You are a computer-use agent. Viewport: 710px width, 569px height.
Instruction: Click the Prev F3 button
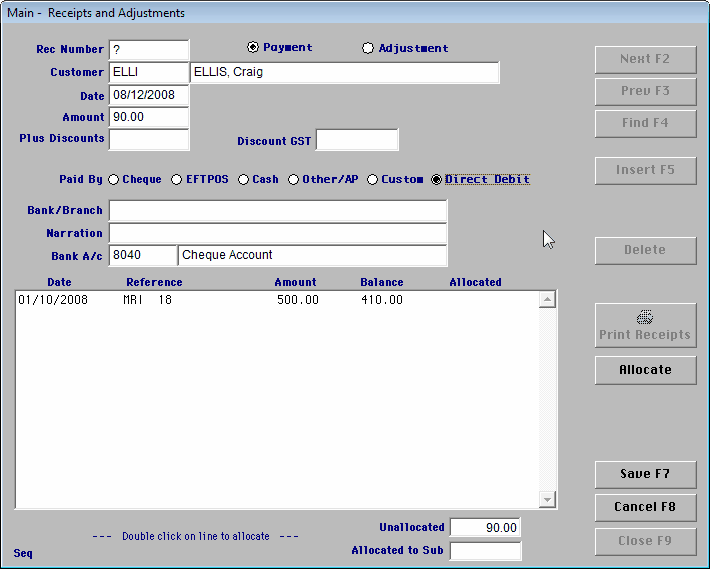click(645, 91)
